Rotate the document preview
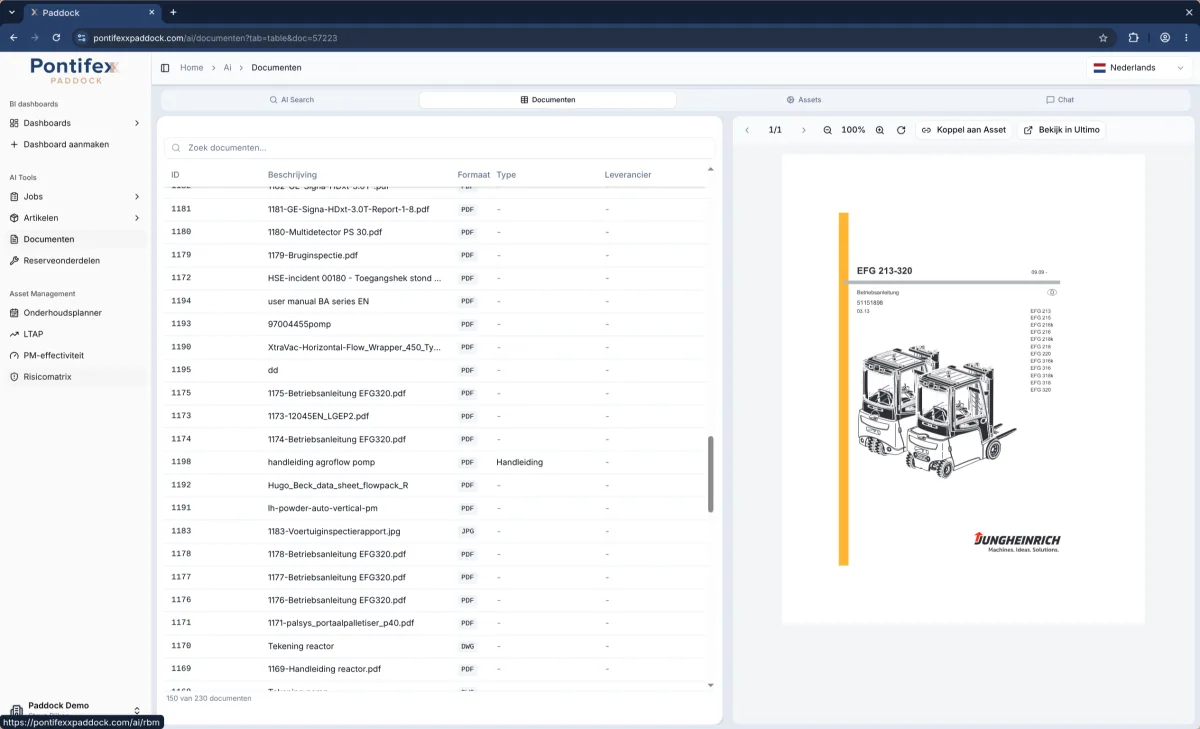 901,130
